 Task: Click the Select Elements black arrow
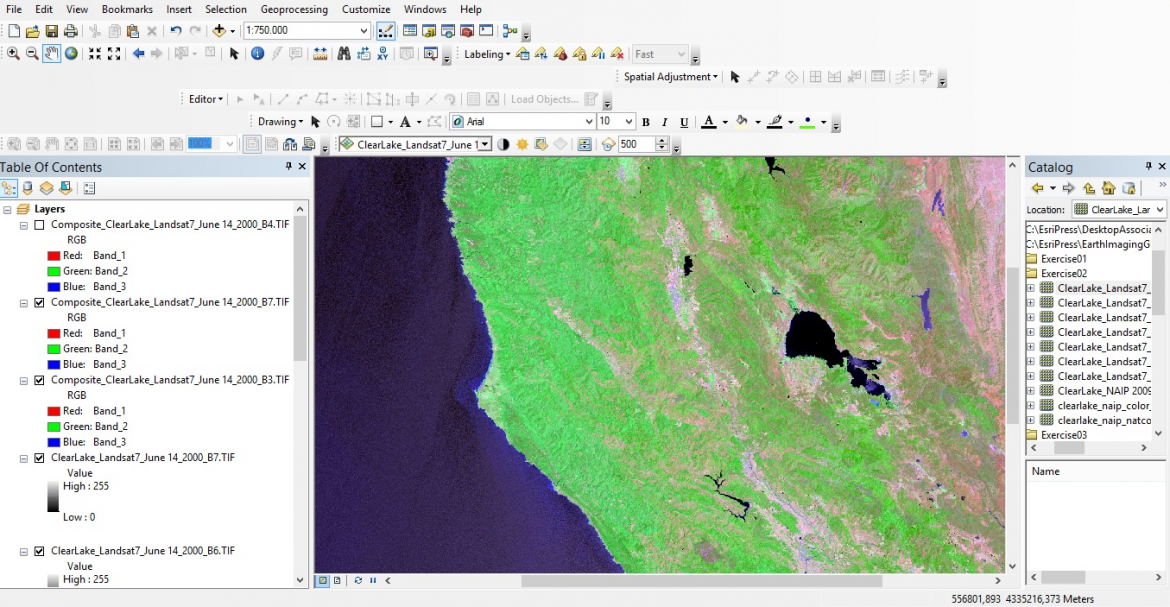[234, 54]
